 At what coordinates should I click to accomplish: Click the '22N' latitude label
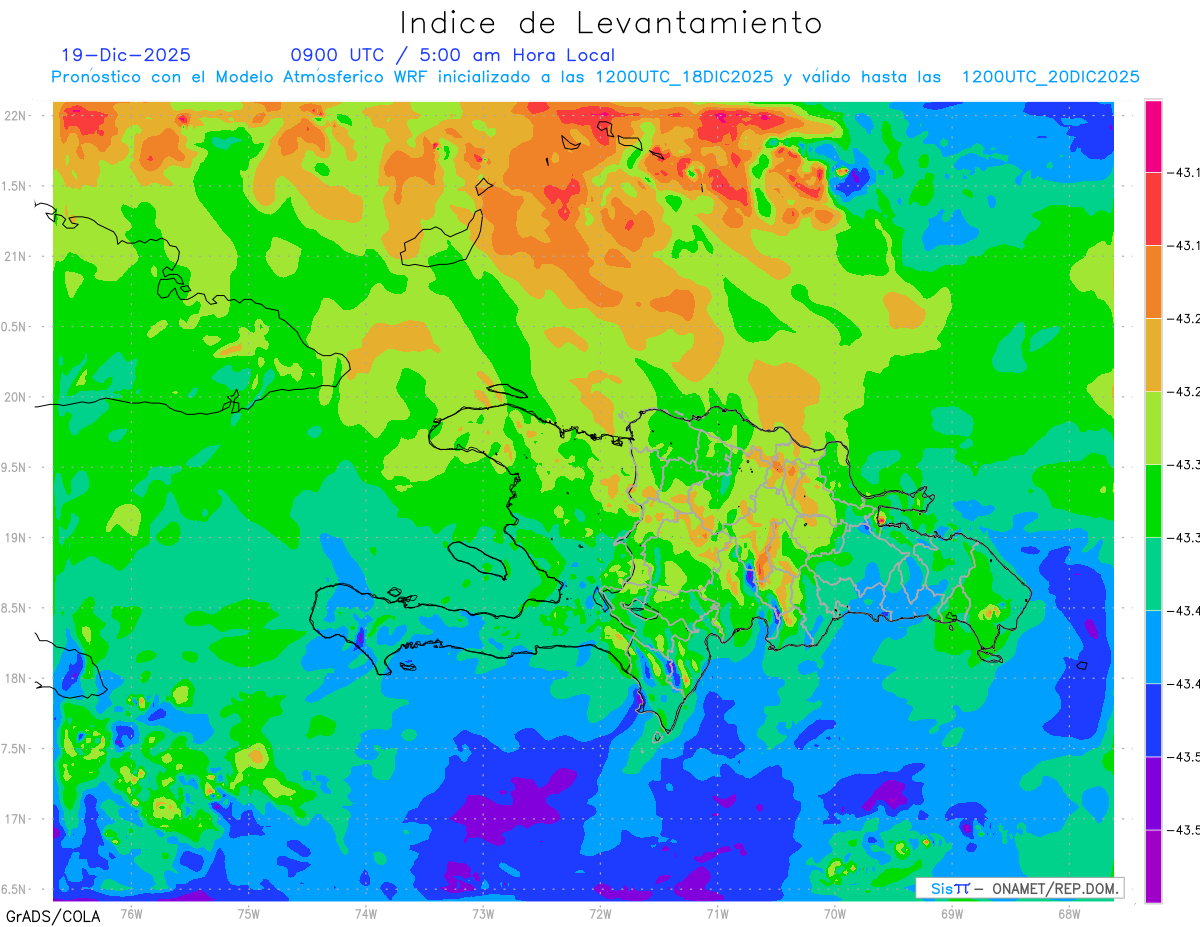pos(16,115)
